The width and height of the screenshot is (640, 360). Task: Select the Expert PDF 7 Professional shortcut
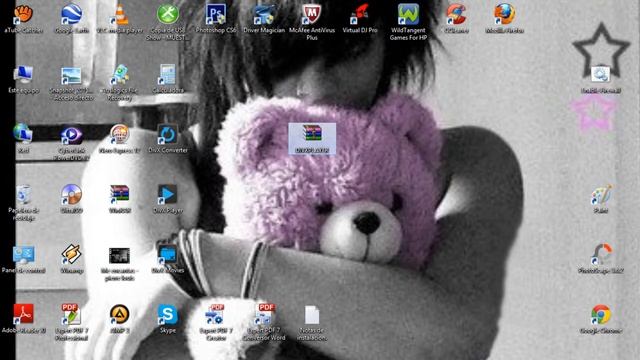pyautogui.click(x=71, y=315)
